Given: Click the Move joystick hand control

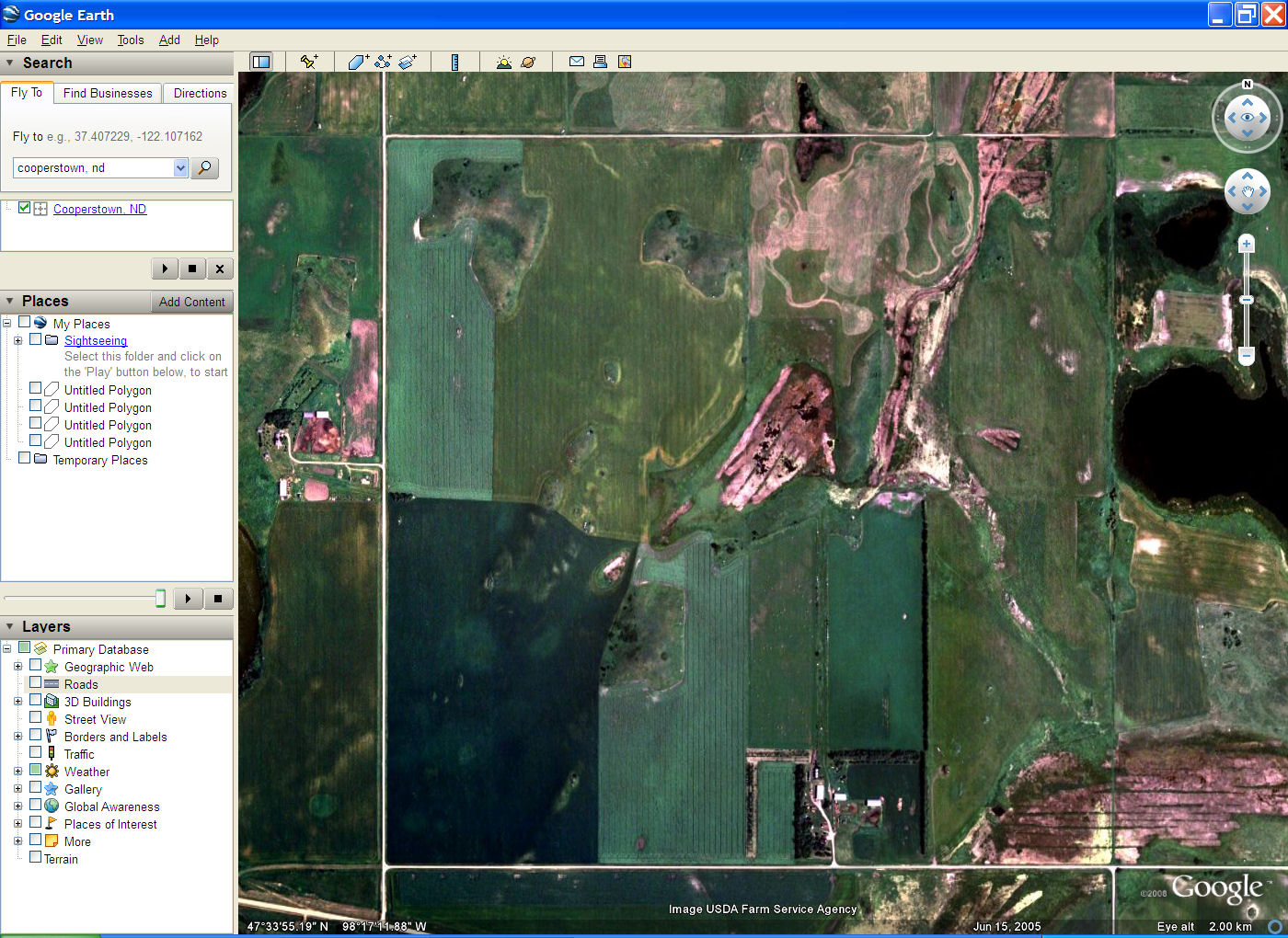Looking at the screenshot, I should [1248, 191].
